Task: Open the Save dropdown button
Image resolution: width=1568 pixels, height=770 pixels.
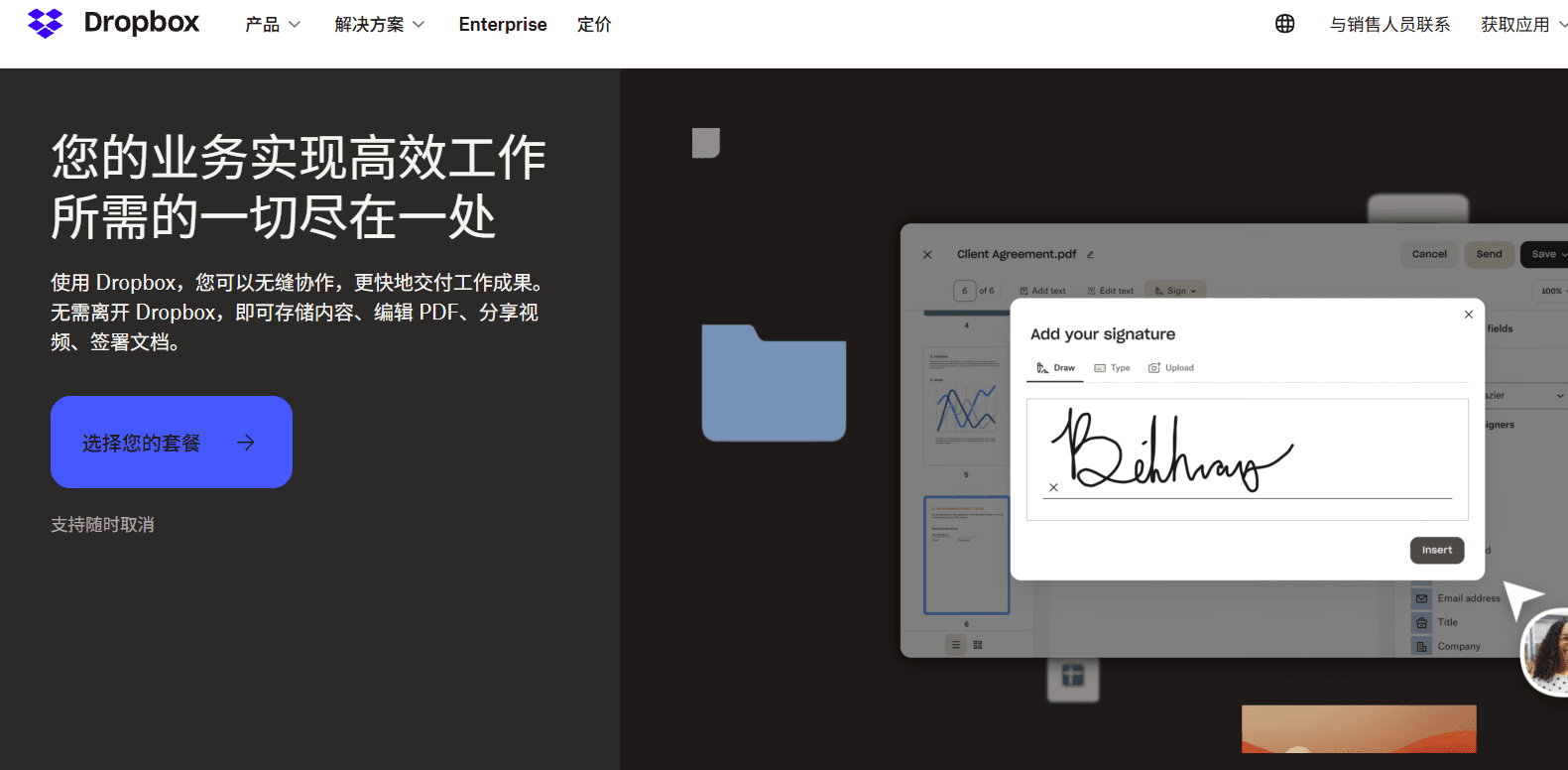Action: click(1545, 254)
